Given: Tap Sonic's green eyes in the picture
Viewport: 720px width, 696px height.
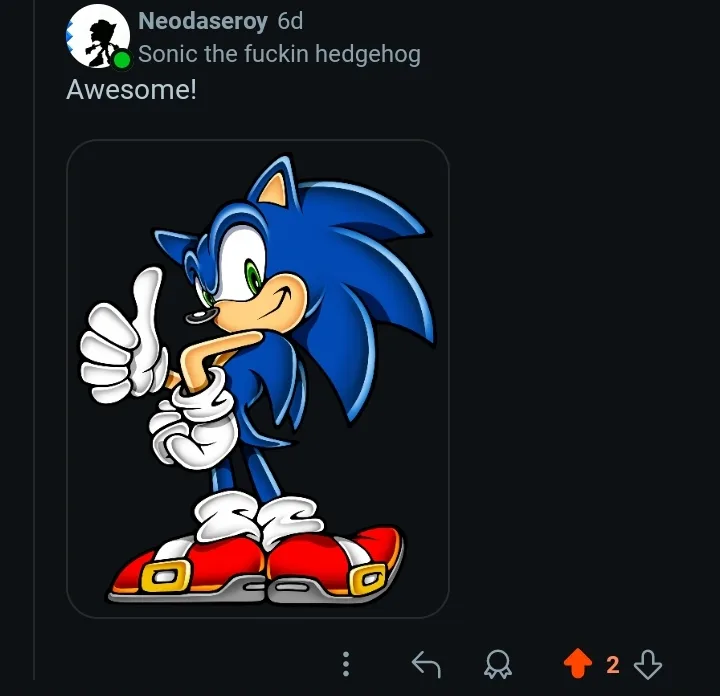Looking at the screenshot, I should point(253,277).
